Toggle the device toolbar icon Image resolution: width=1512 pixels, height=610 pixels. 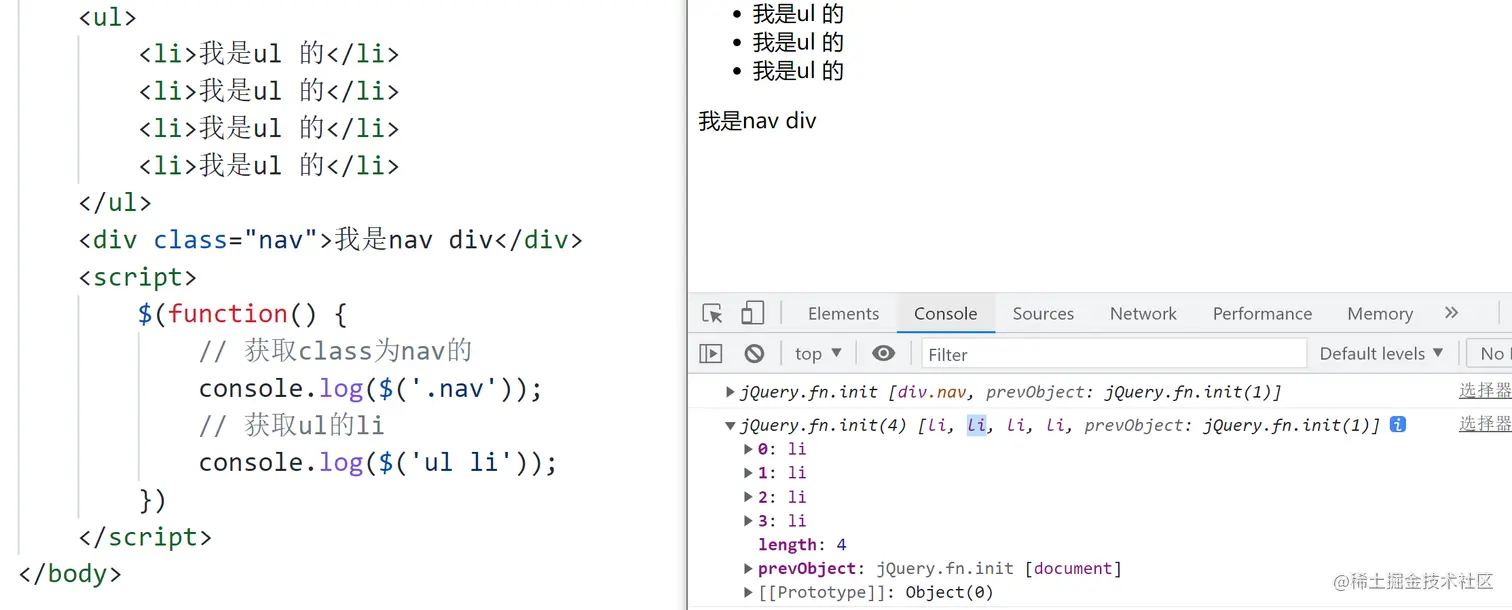[x=752, y=314]
